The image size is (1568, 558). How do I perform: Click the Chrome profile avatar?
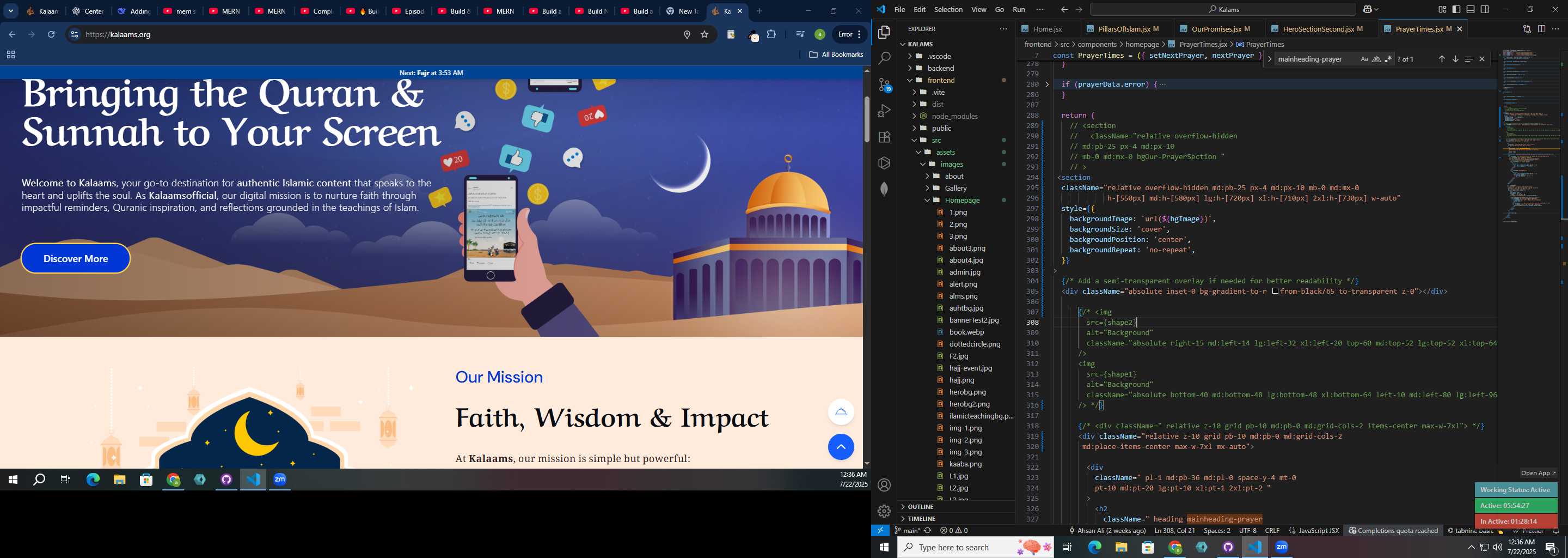(x=820, y=35)
